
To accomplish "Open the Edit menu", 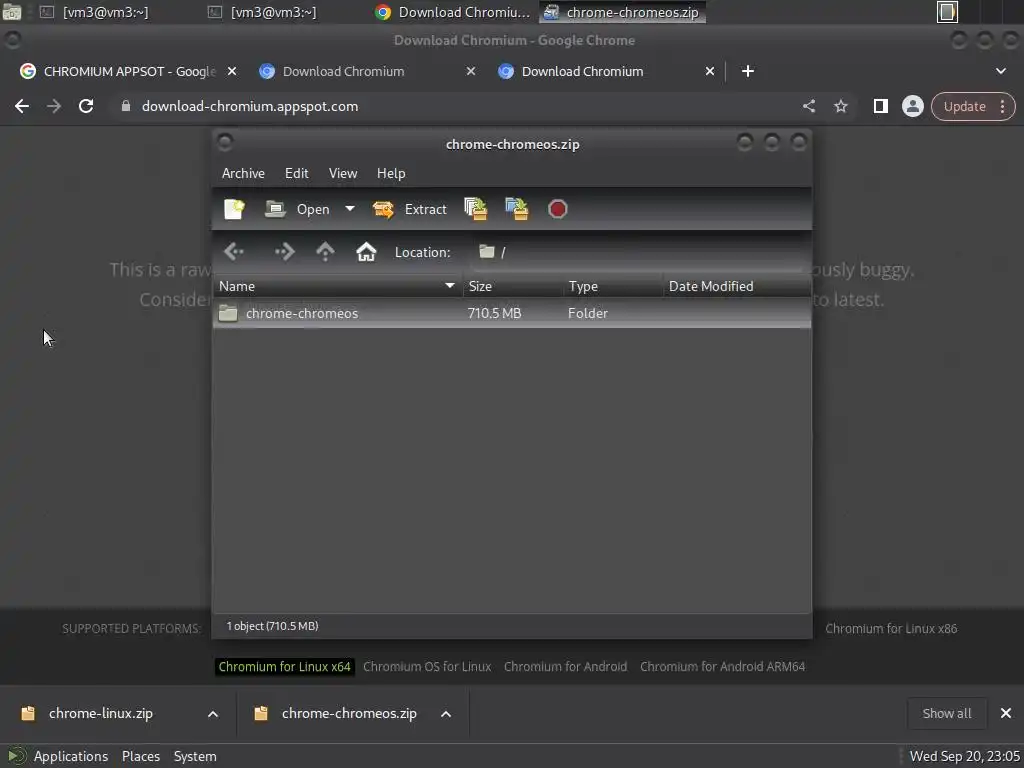I will pos(296,173).
